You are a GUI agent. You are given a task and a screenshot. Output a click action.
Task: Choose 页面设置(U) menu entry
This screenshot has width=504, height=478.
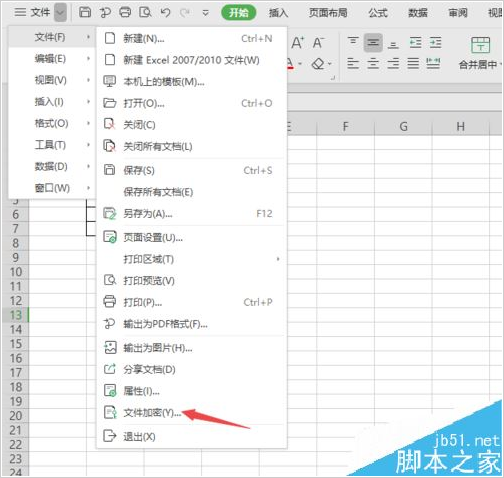coord(192,237)
